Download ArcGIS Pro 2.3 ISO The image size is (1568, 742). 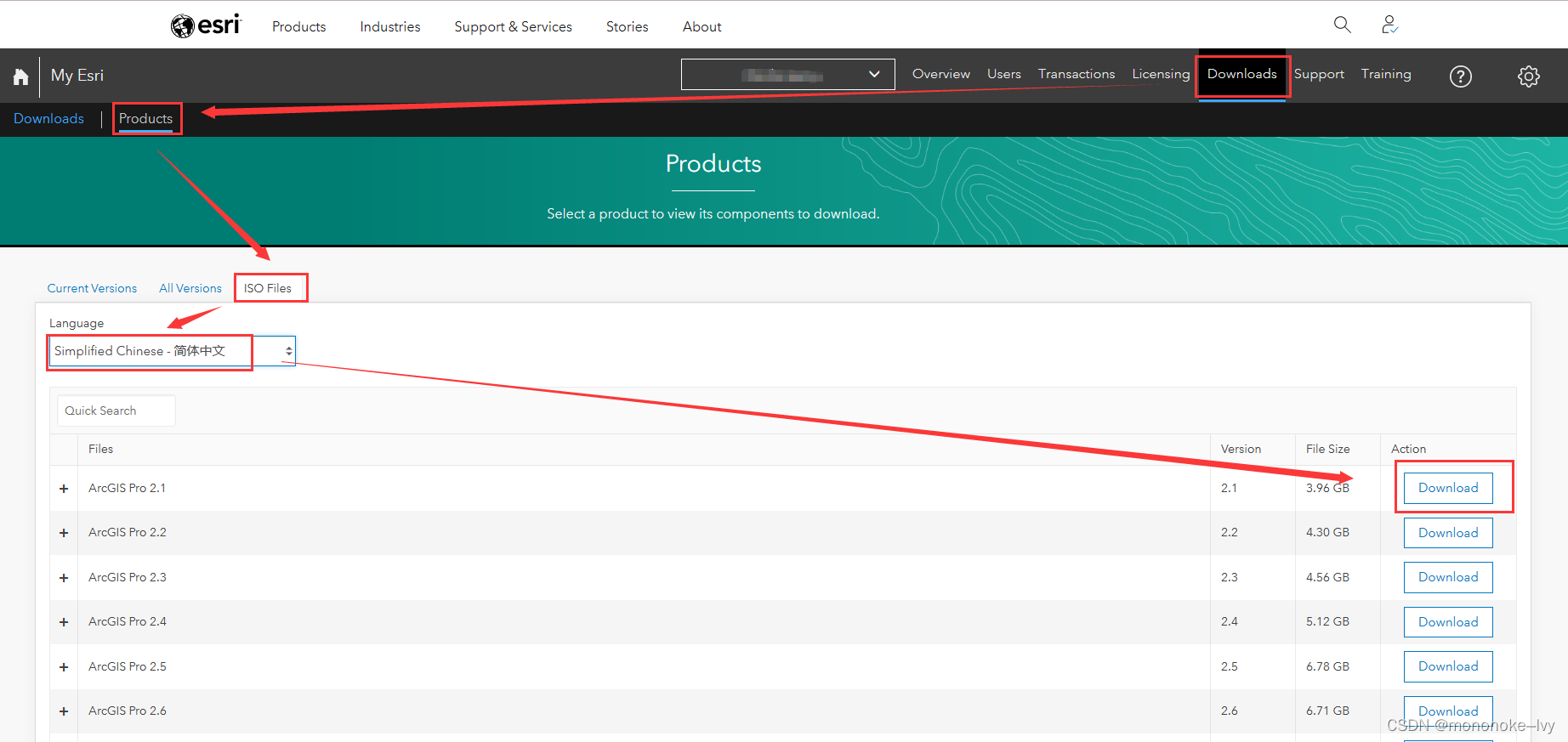click(x=1448, y=577)
